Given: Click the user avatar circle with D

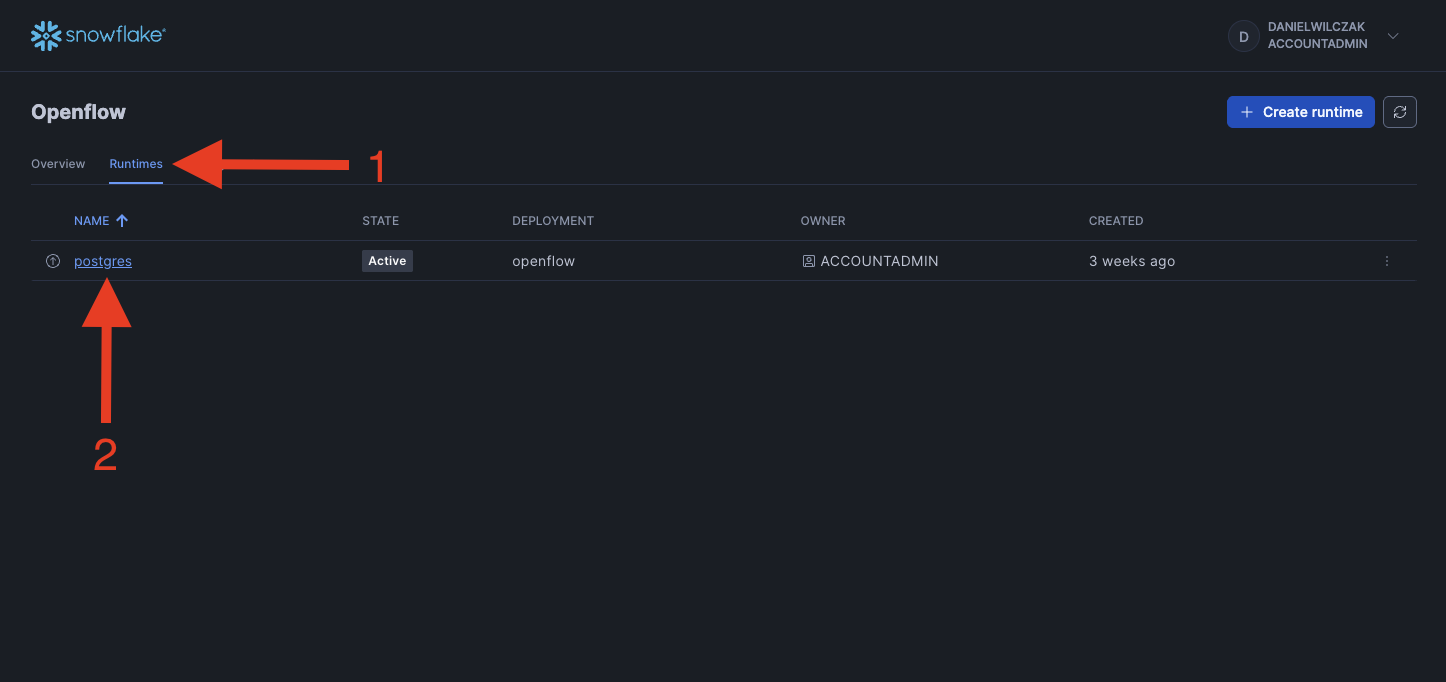Looking at the screenshot, I should (x=1243, y=37).
